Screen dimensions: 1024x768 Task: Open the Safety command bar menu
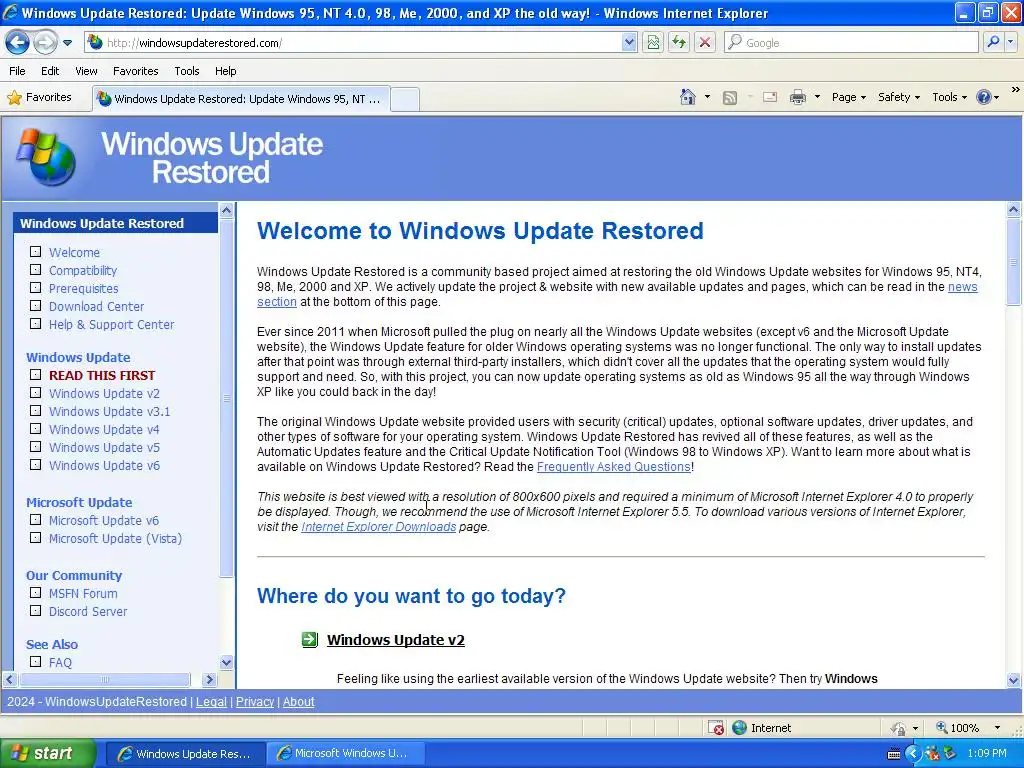point(899,97)
